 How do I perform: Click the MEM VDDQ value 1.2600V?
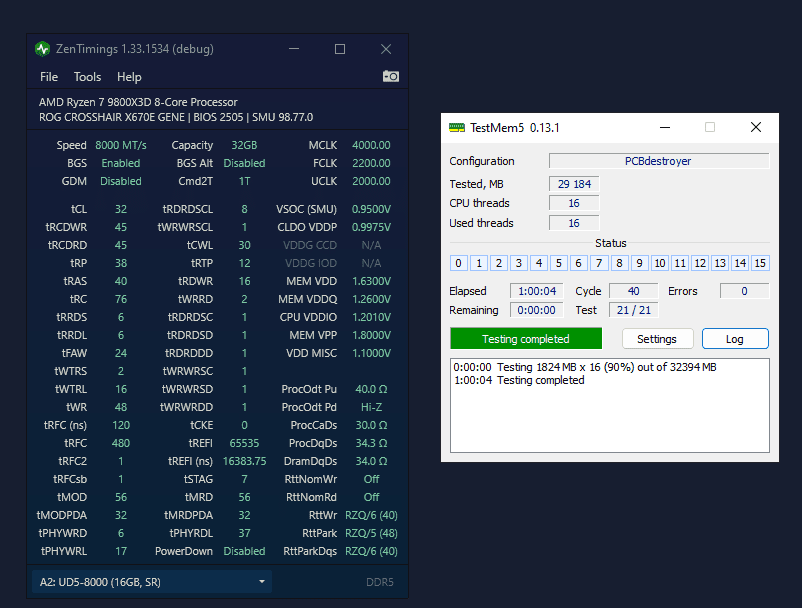pos(371,299)
